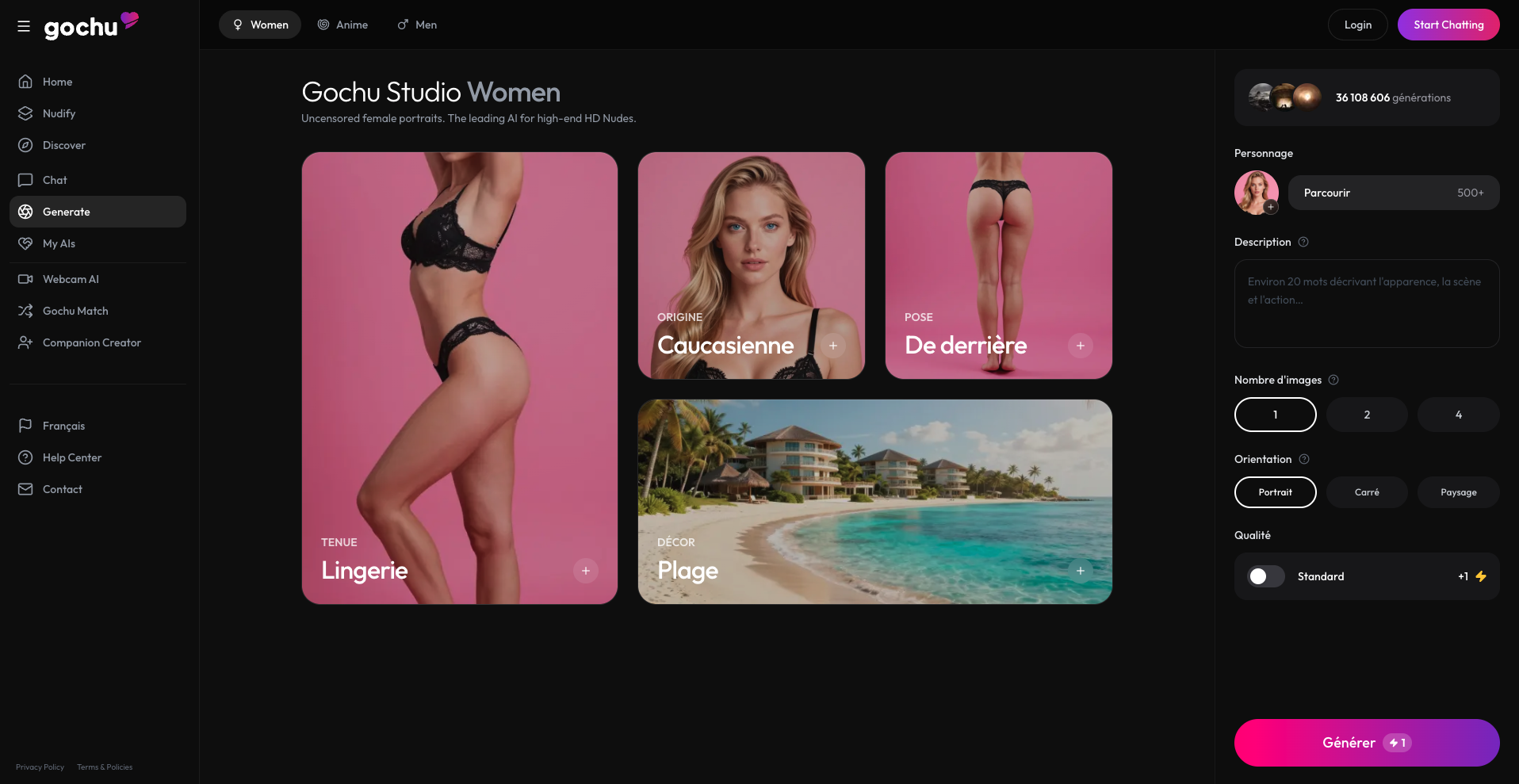Switch to the Men tab

click(417, 25)
